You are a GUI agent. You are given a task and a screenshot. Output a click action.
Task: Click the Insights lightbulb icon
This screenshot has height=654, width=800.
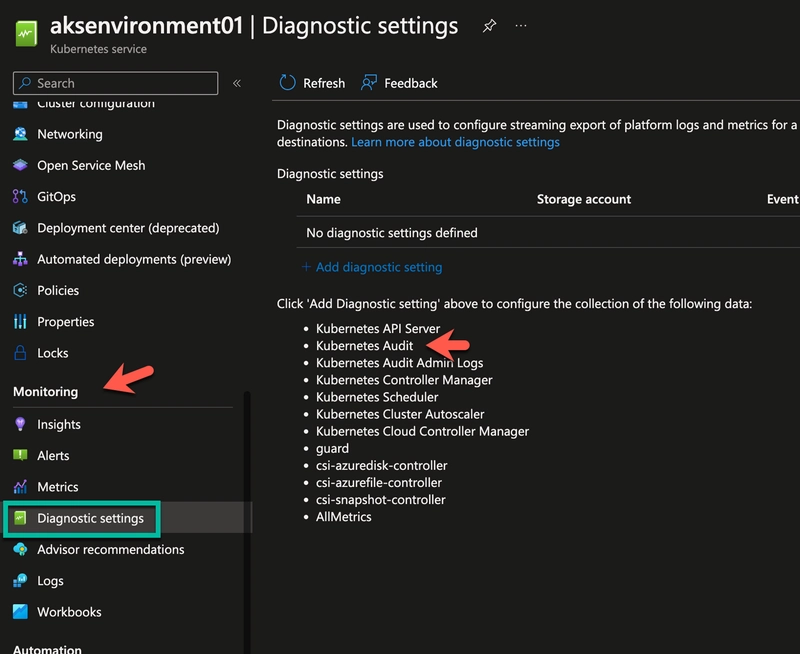point(20,424)
